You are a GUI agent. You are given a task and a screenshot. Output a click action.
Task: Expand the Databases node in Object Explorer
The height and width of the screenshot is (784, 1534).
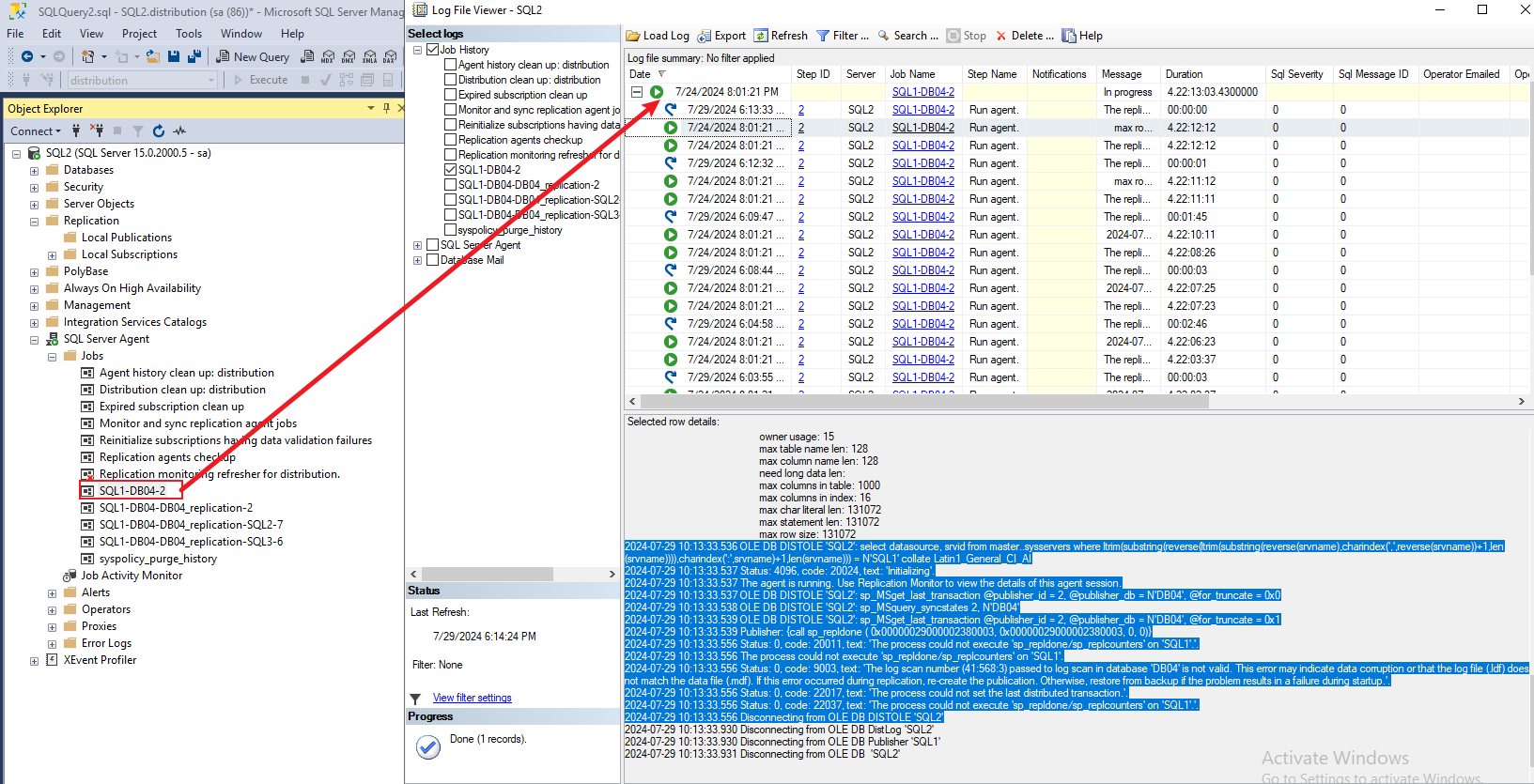[x=35, y=171]
